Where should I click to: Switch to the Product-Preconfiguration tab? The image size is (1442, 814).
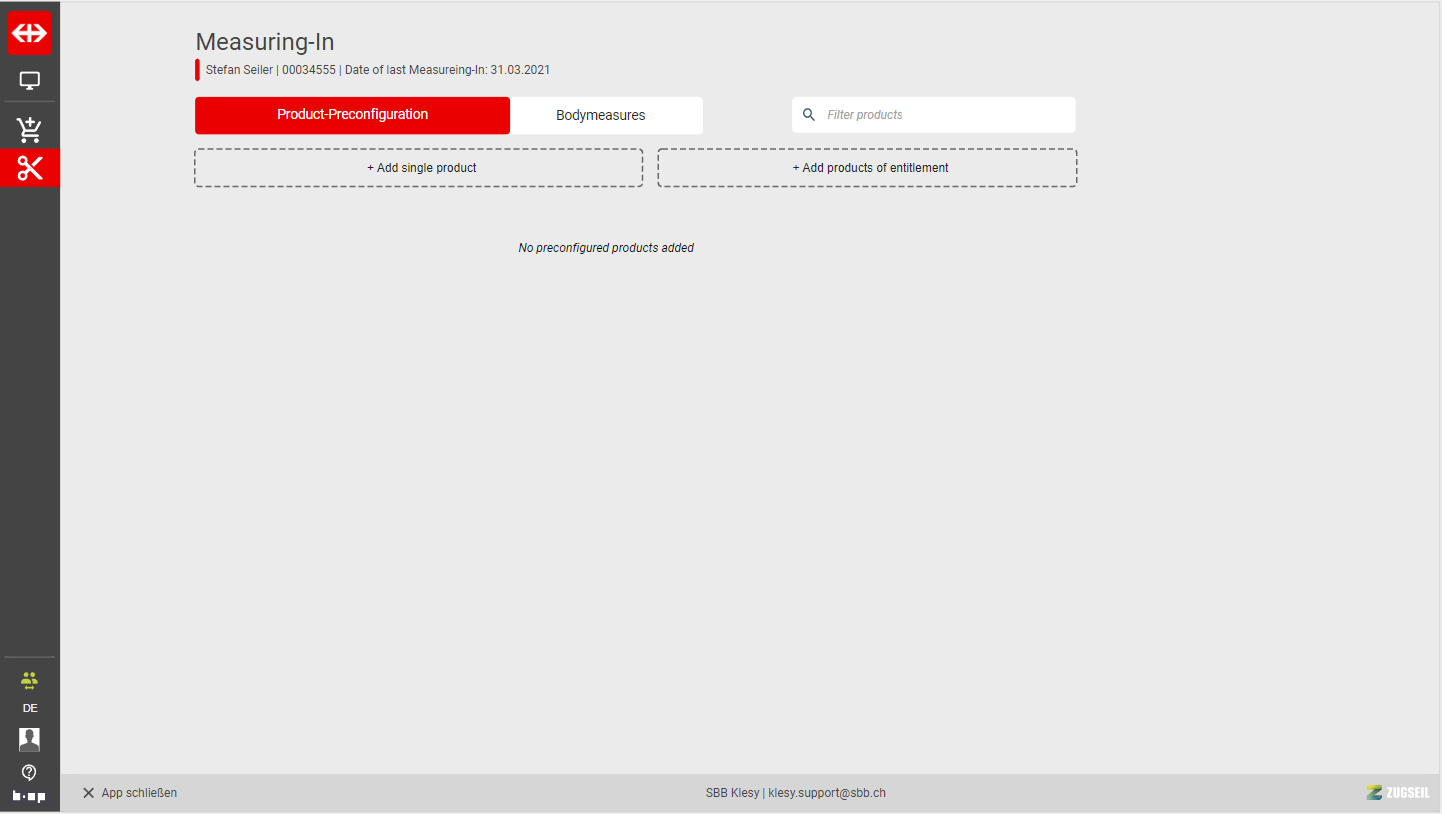point(352,115)
